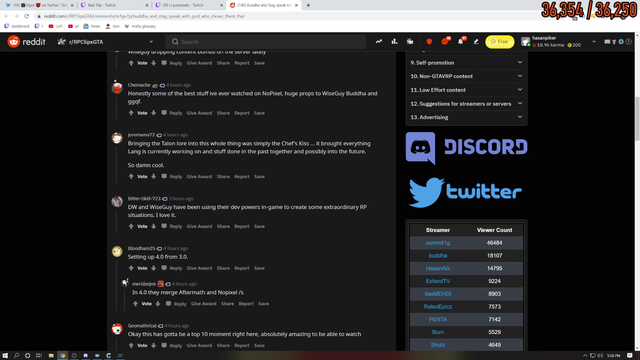The height and width of the screenshot is (360, 640).
Task: Upvote meridrejn6's reply
Action: 136,304
